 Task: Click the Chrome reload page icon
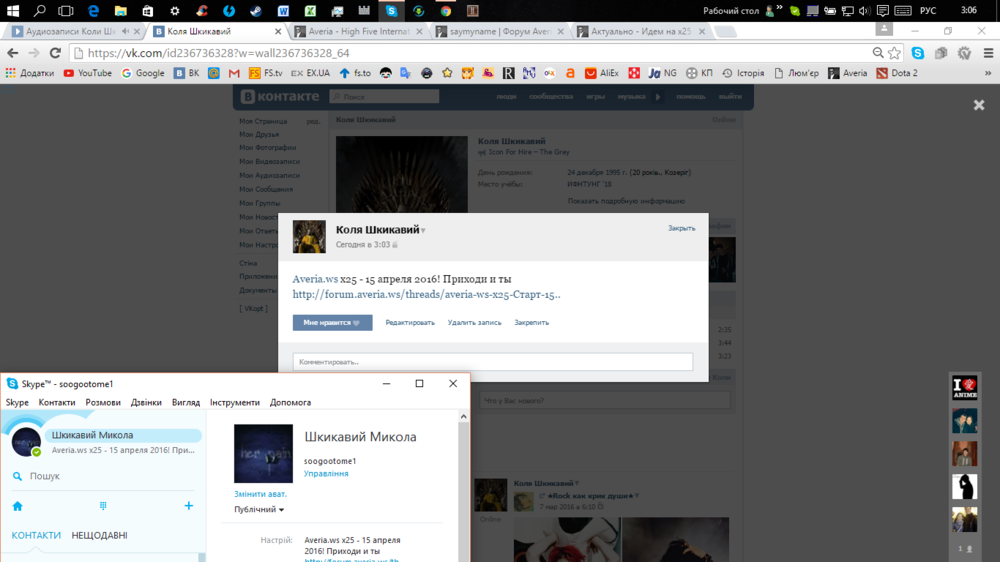(55, 53)
